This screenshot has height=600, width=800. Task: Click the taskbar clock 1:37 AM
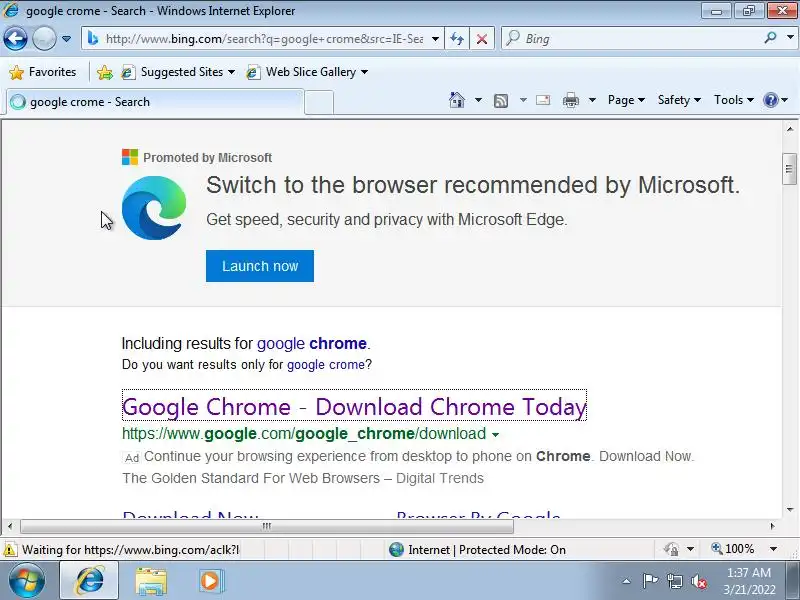(748, 573)
